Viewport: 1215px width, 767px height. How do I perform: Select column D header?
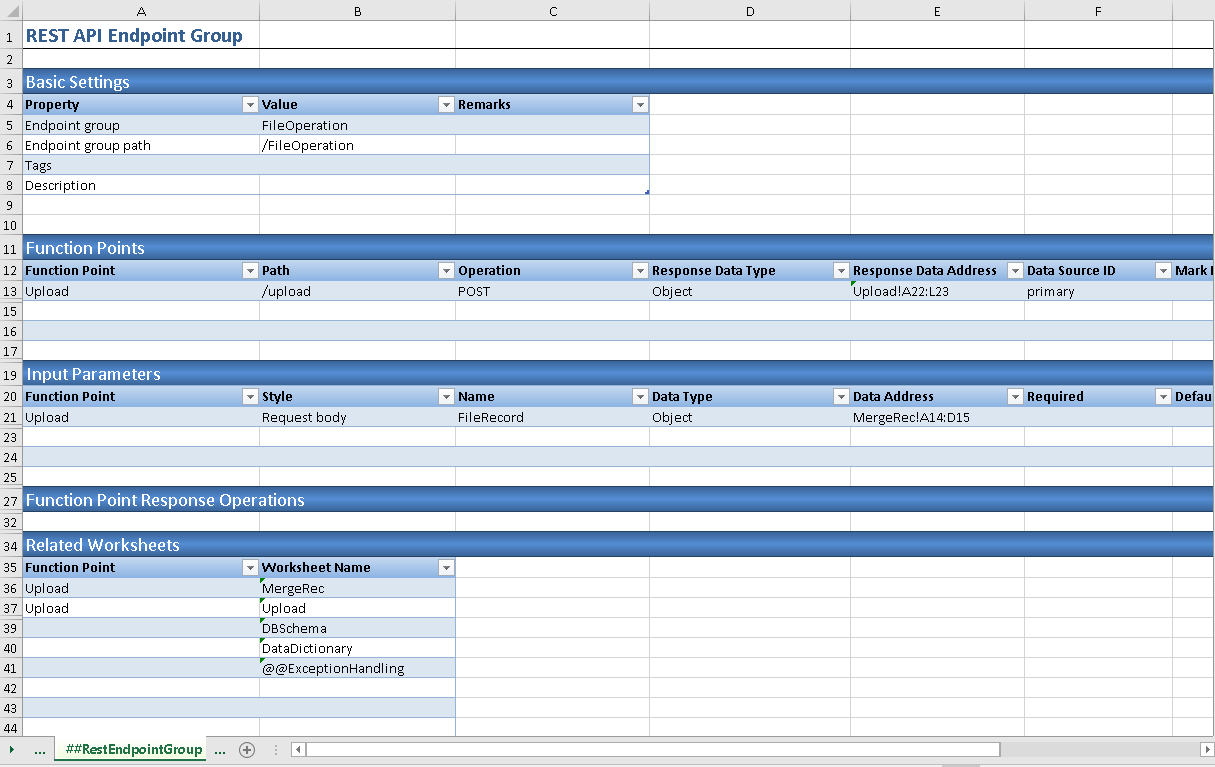[749, 11]
